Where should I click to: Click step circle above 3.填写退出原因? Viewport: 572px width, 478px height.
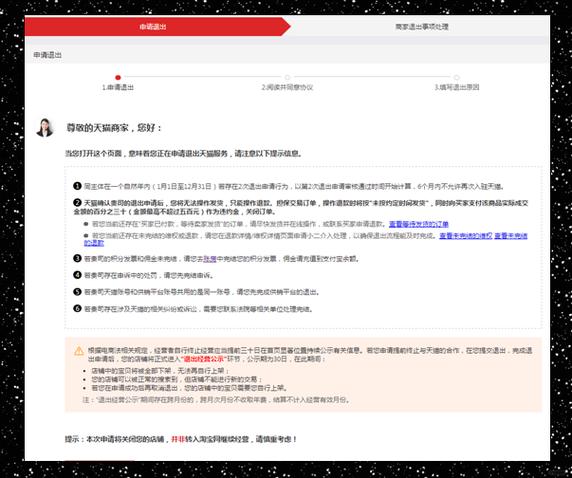456,77
